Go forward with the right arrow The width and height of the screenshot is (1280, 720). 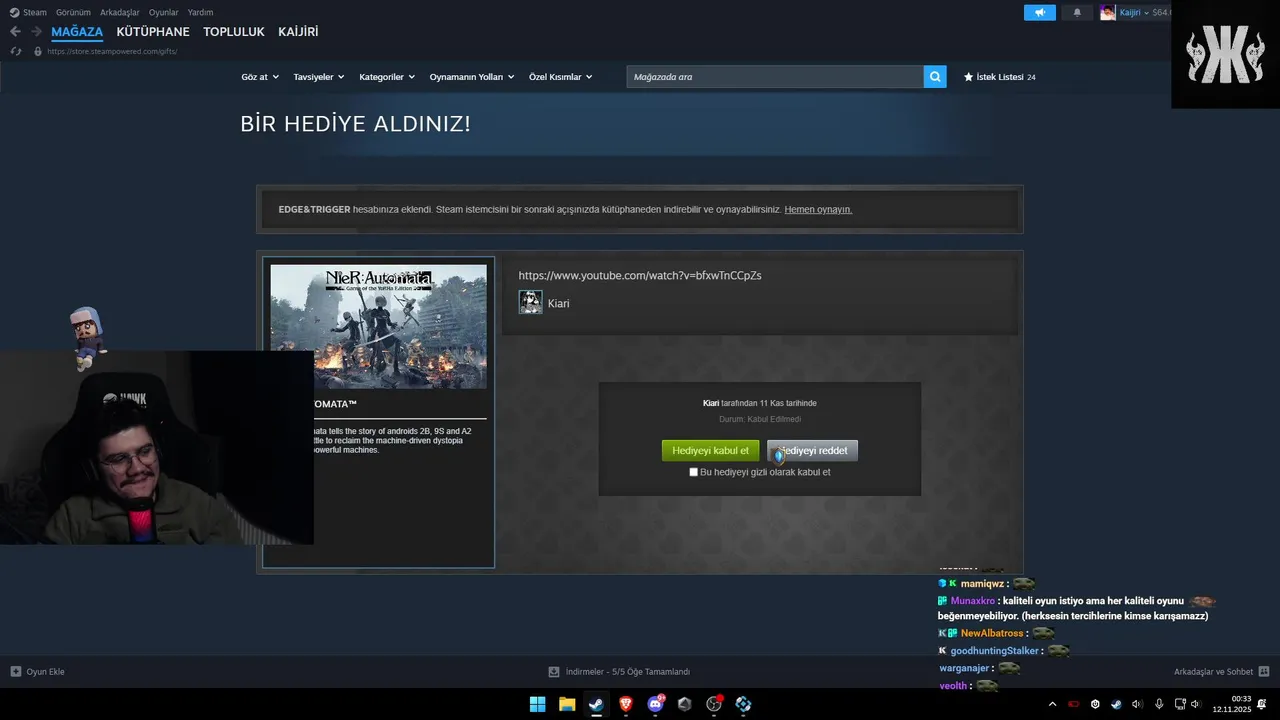(x=36, y=32)
